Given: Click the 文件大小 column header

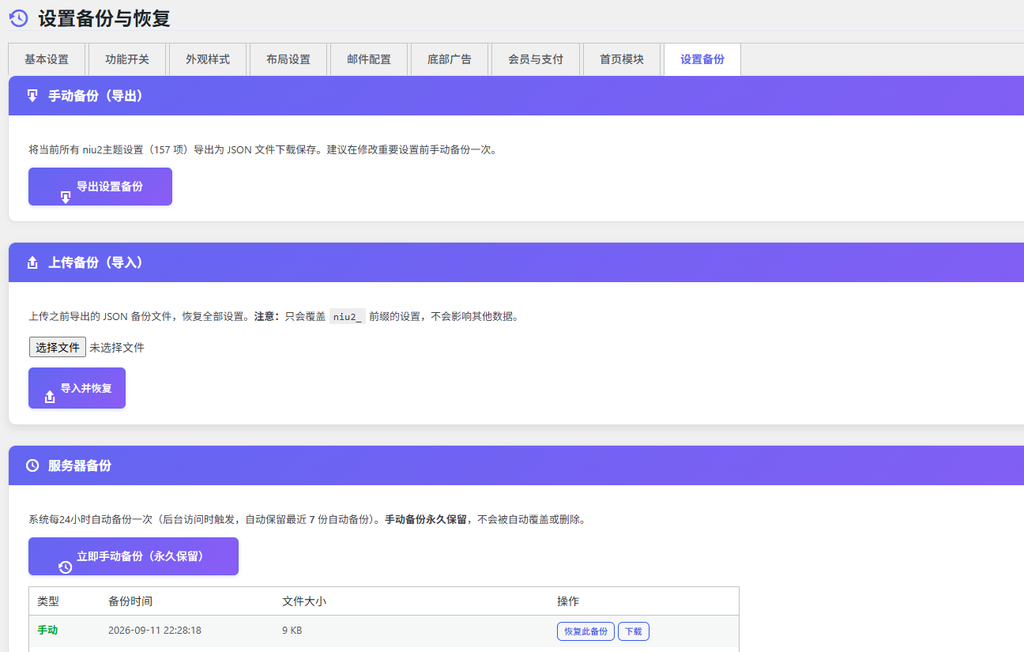Looking at the screenshot, I should 304,601.
